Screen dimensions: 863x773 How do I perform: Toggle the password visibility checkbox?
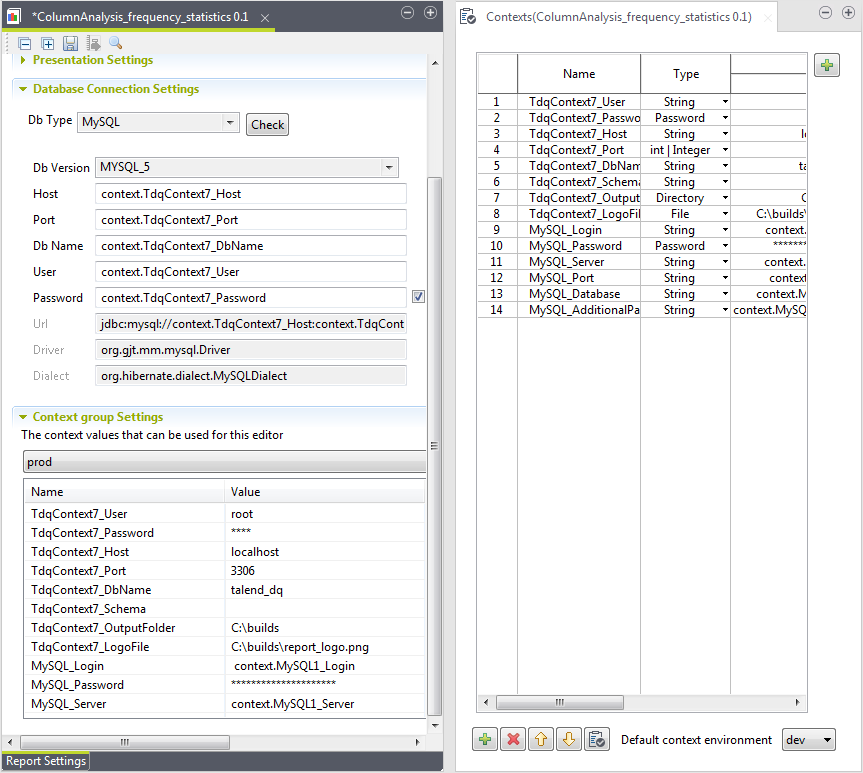pos(418,296)
